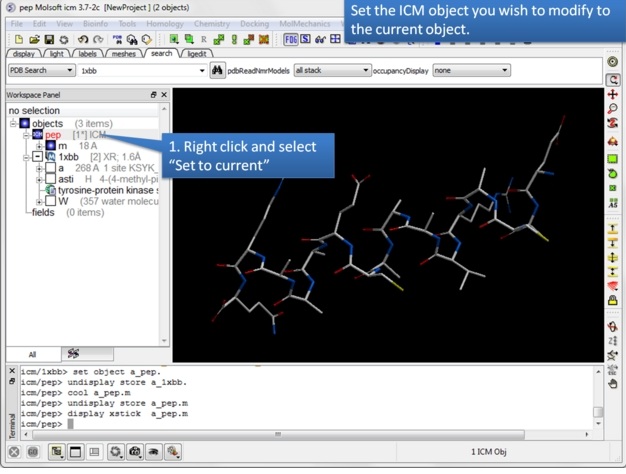Expand the molecule m tree node
Screen dimensions: 626x474
(39, 146)
